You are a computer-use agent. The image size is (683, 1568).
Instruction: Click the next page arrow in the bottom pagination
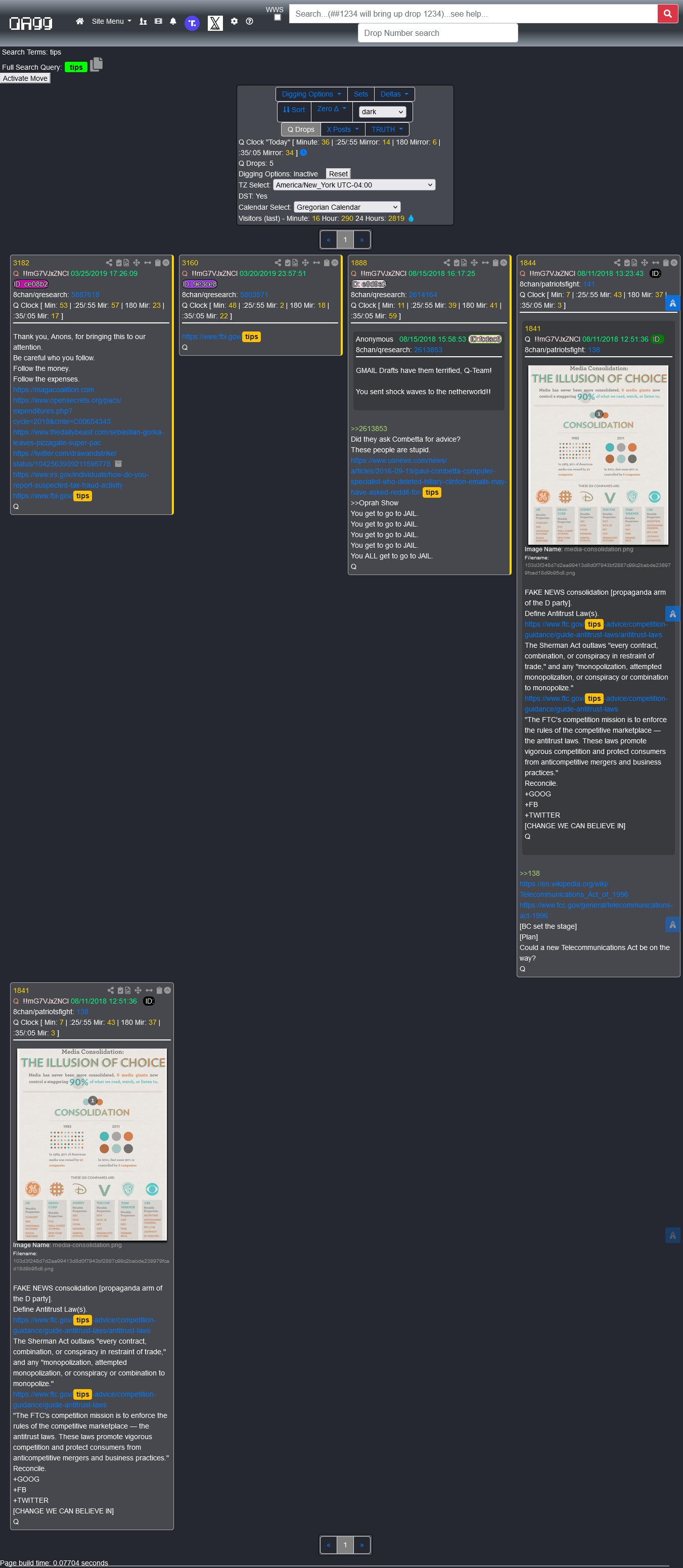(361, 1545)
